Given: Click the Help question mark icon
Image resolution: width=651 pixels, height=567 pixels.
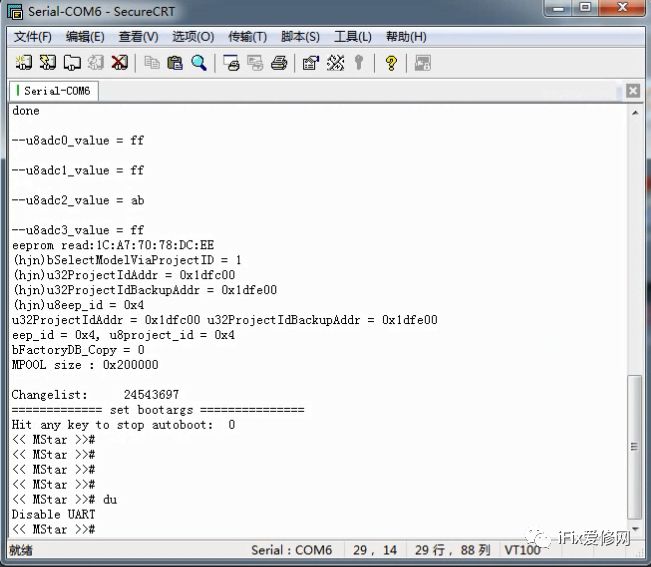Looking at the screenshot, I should click(x=391, y=63).
